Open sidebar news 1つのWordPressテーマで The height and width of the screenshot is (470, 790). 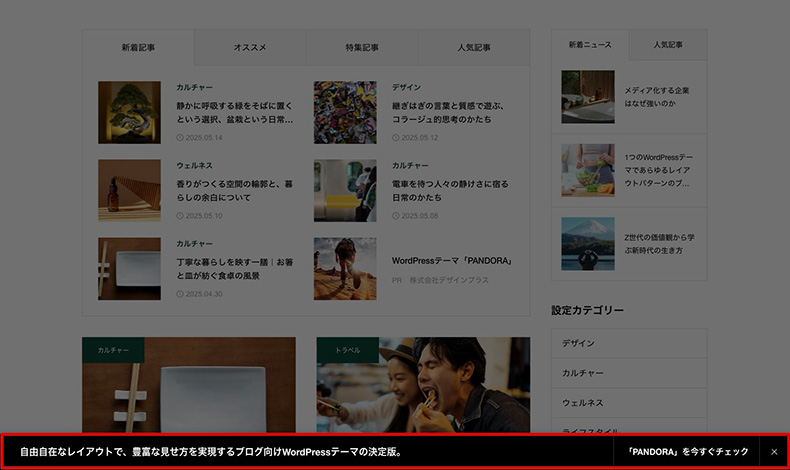(659, 170)
